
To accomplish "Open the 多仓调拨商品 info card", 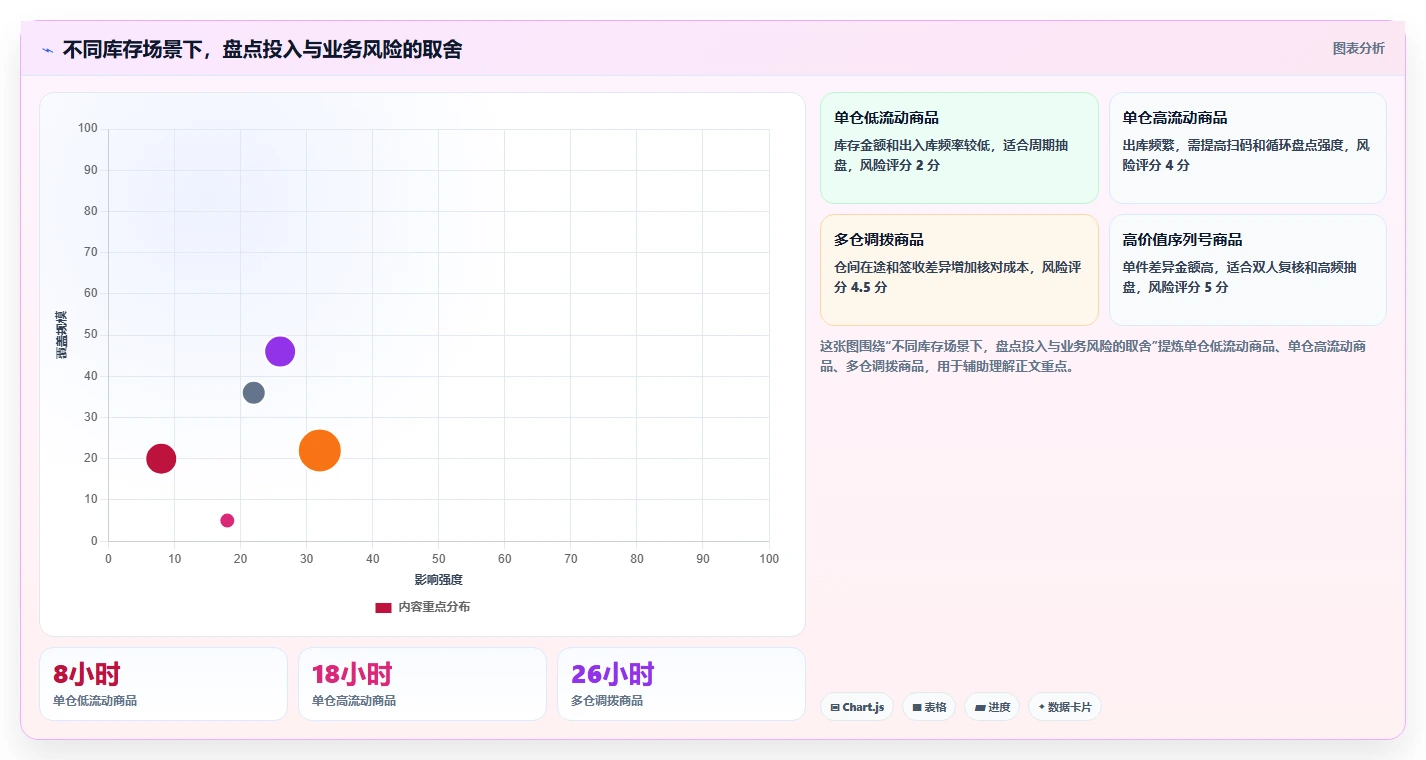I will (x=960, y=270).
